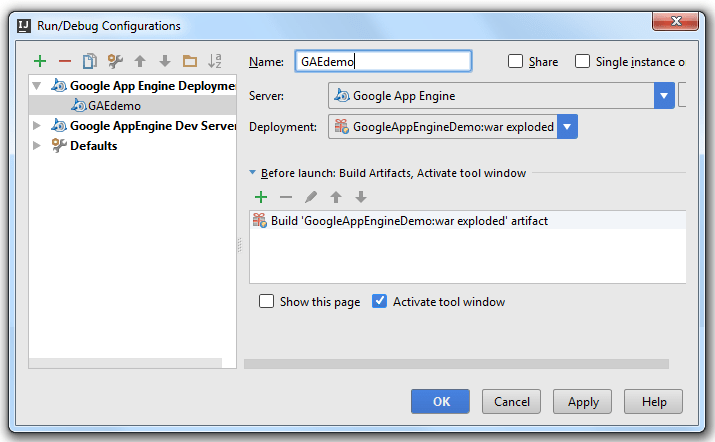
Task: Expand the Defaults tree node
Action: coord(37,146)
